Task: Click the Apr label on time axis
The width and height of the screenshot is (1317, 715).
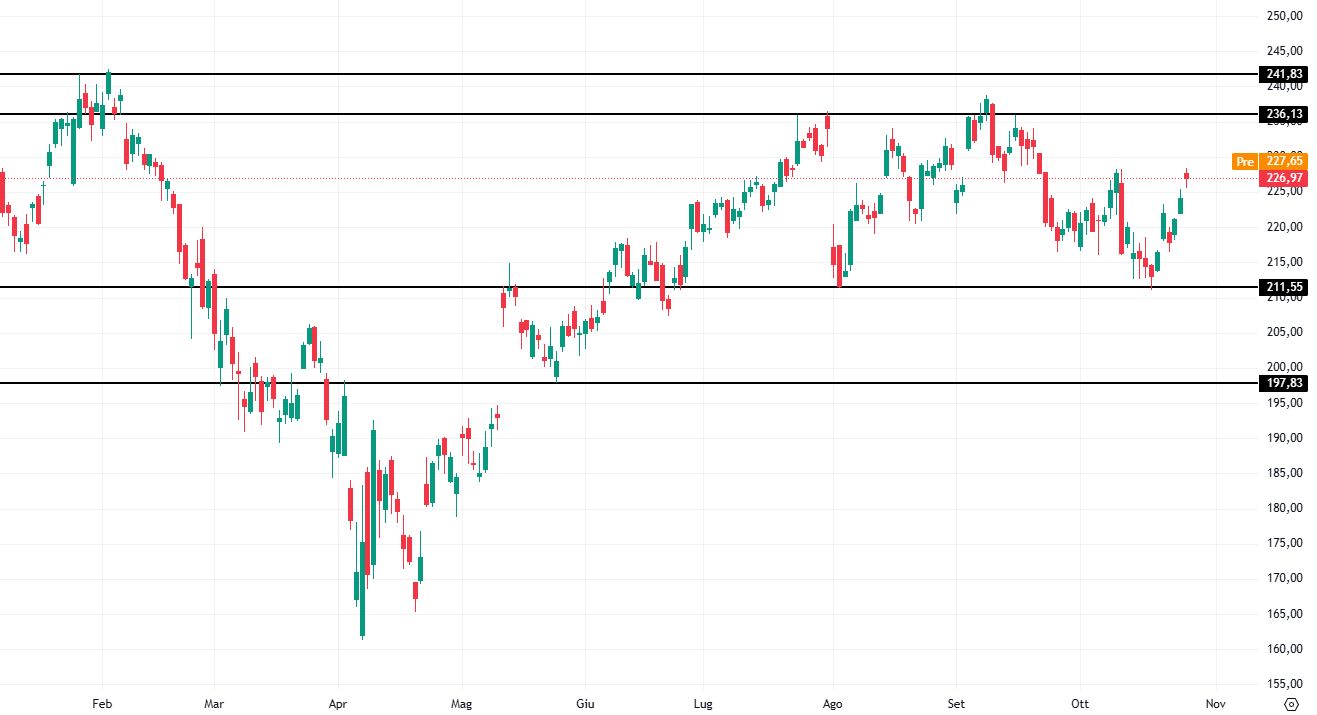Action: click(337, 704)
